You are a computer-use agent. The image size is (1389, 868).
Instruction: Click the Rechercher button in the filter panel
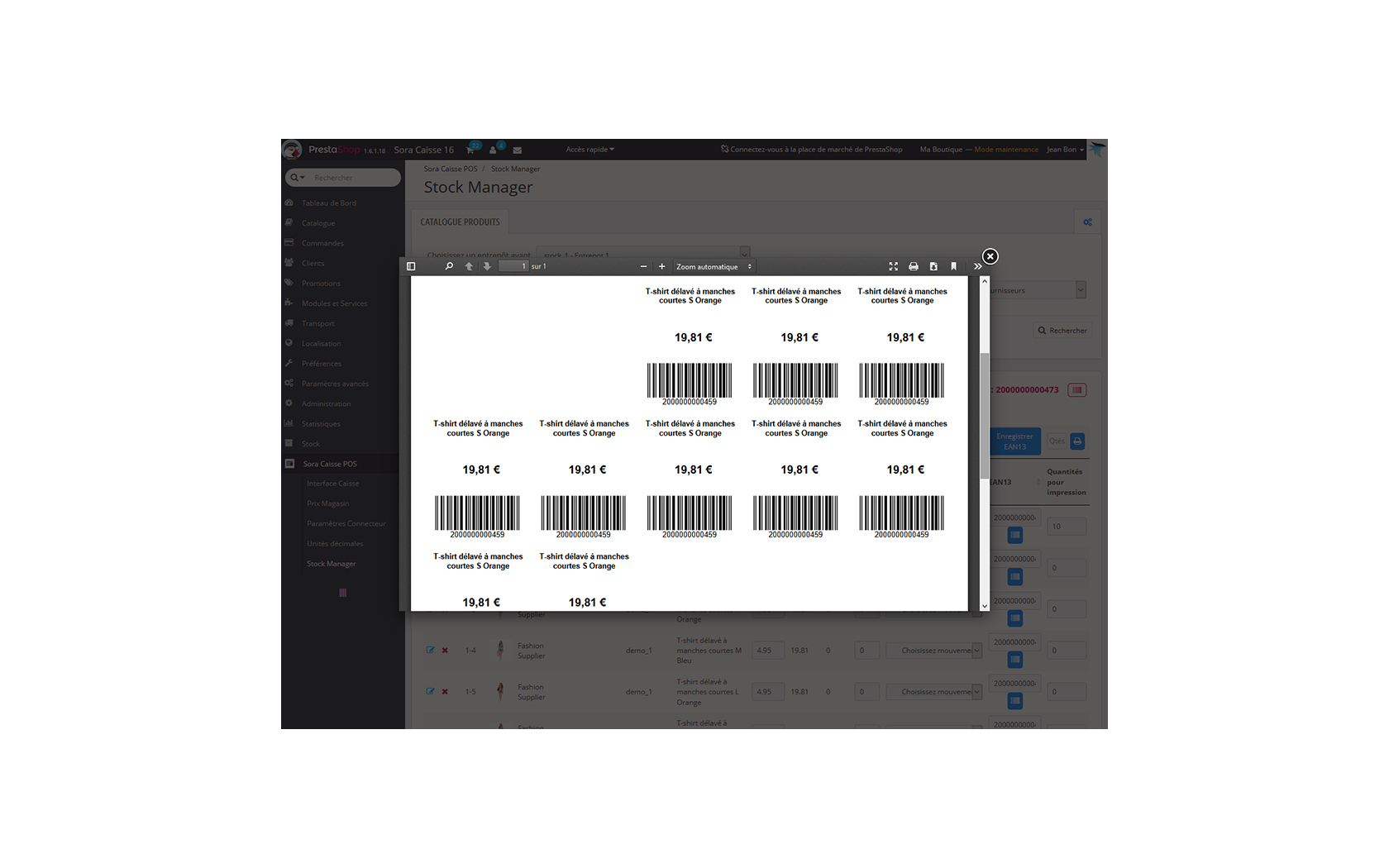(1062, 331)
